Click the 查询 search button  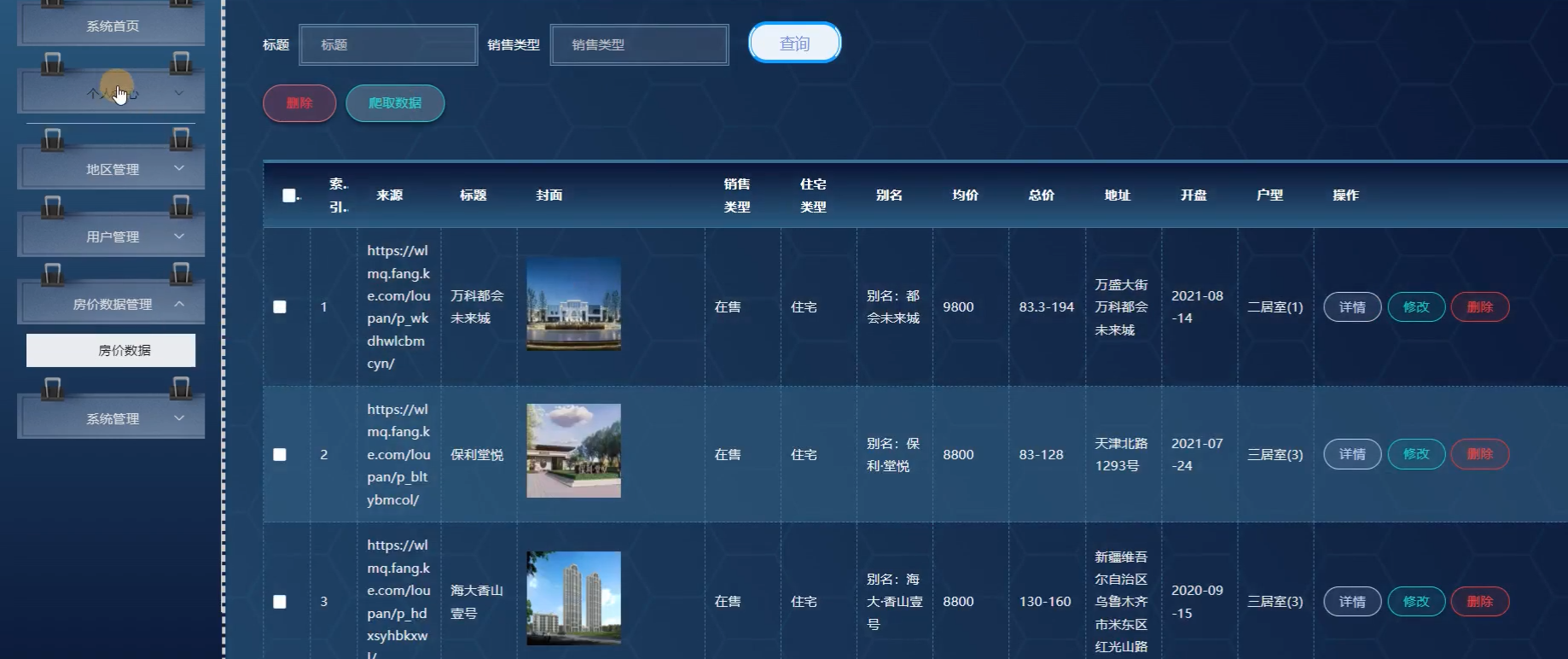(794, 44)
